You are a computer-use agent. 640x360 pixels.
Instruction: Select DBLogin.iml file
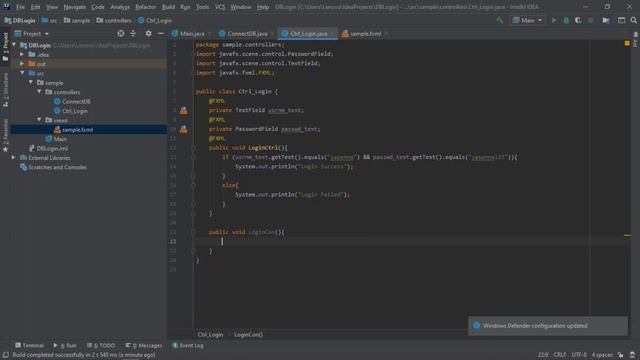[52, 148]
